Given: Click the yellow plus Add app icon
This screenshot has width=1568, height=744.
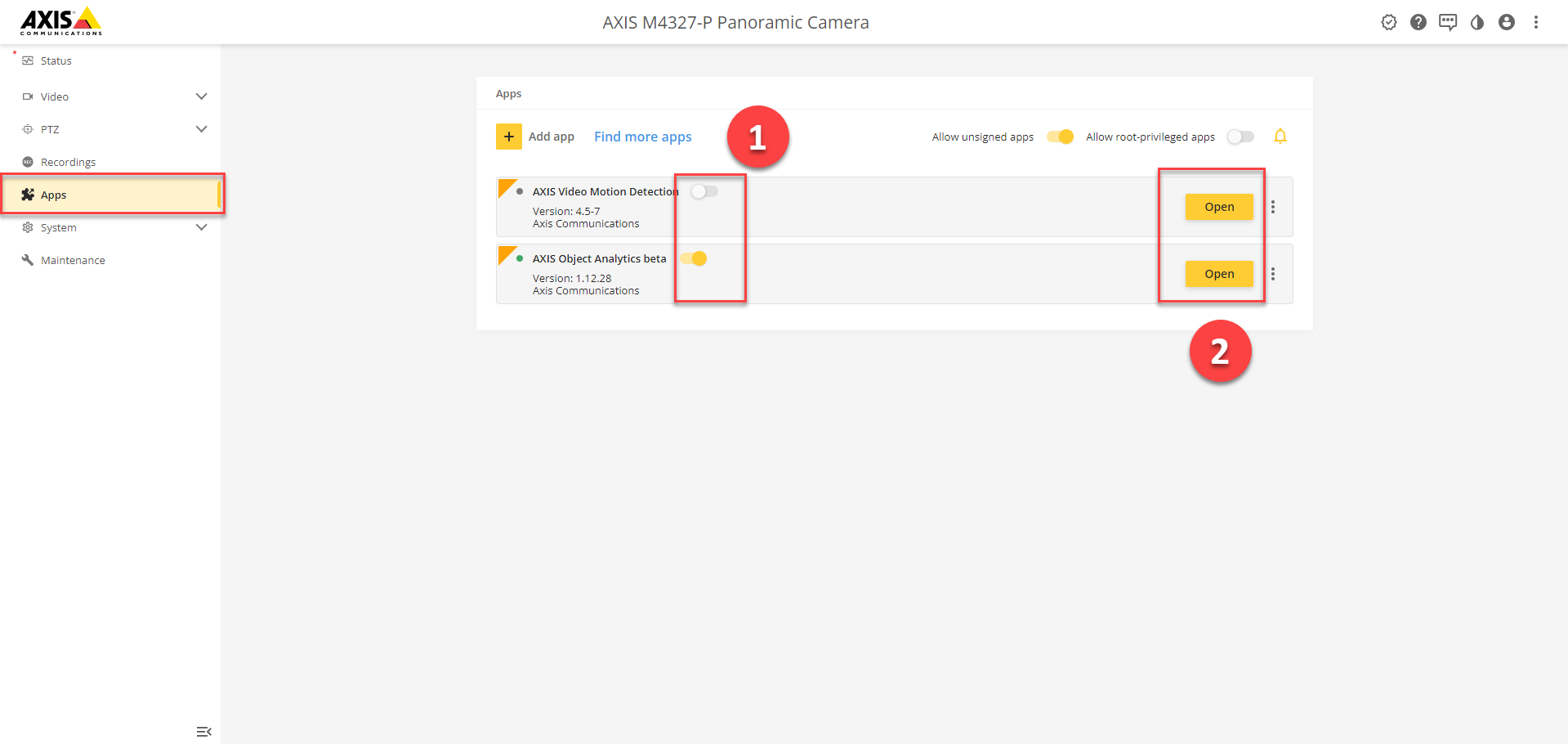Looking at the screenshot, I should pyautogui.click(x=509, y=137).
